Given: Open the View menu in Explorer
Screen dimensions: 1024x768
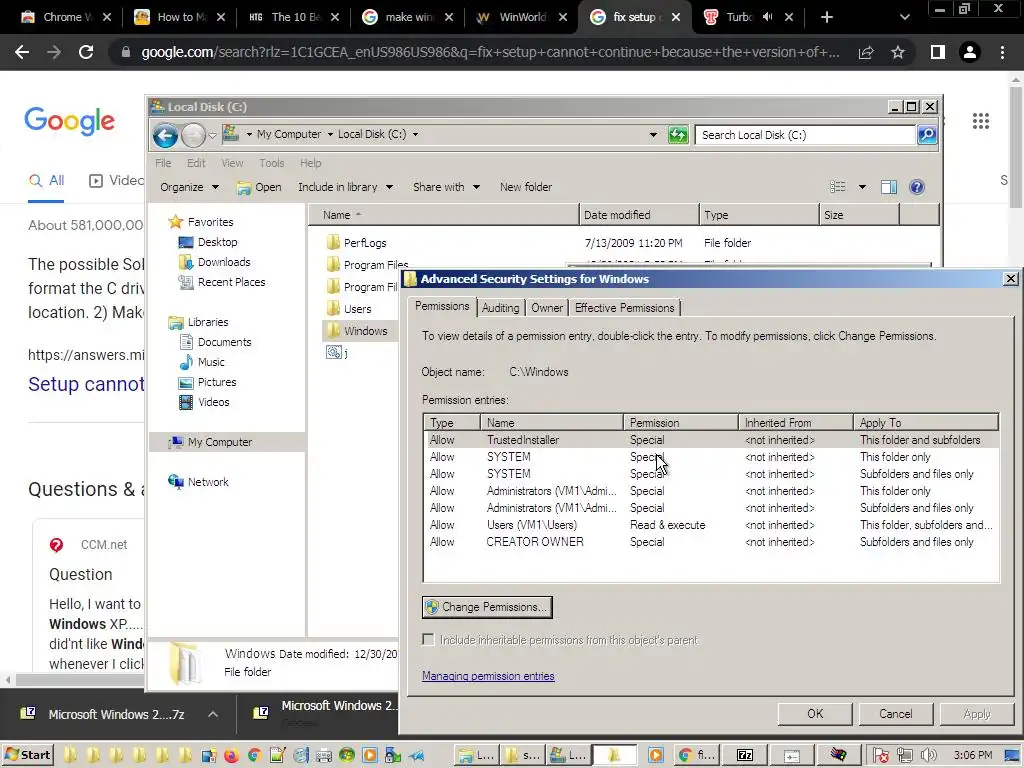Looking at the screenshot, I should point(232,163).
